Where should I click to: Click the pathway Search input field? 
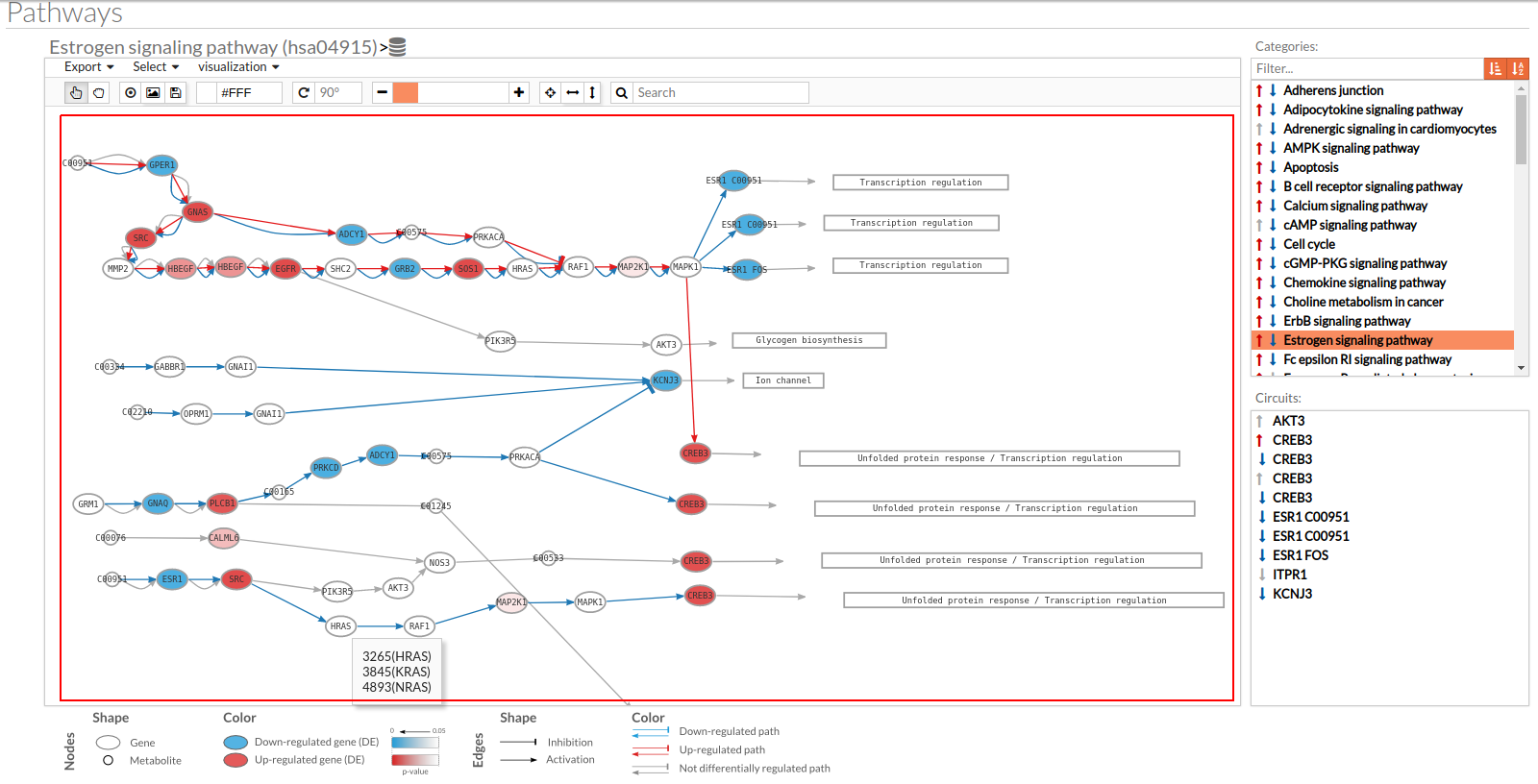pos(721,92)
